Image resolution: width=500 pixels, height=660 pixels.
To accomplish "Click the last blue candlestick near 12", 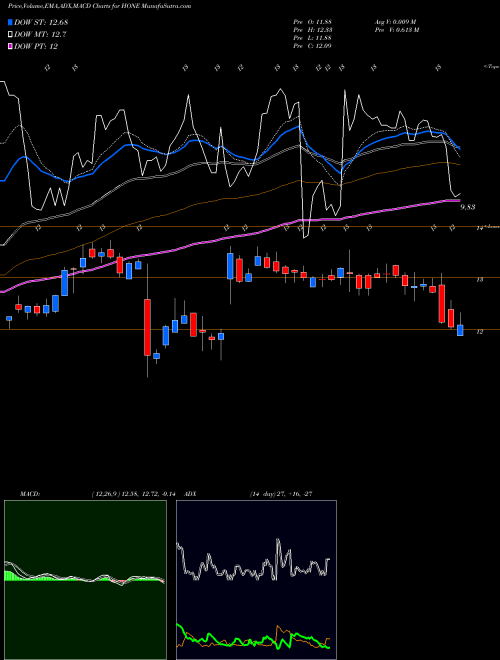I will (460, 330).
